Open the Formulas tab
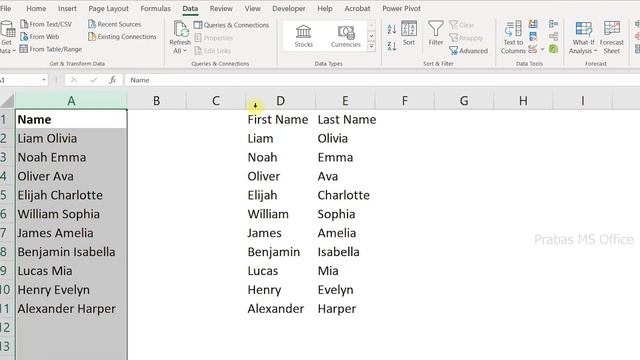Image resolution: width=640 pixels, height=360 pixels. pyautogui.click(x=155, y=8)
